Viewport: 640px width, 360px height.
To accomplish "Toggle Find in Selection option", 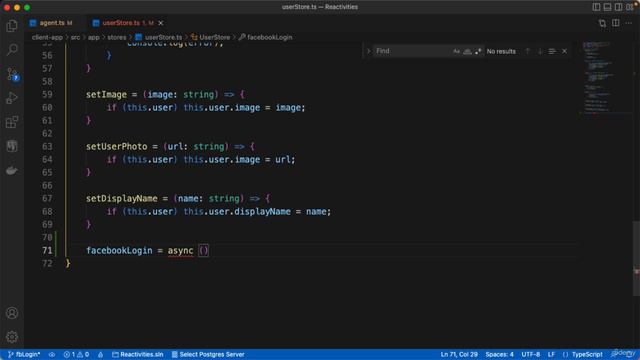I will (552, 51).
